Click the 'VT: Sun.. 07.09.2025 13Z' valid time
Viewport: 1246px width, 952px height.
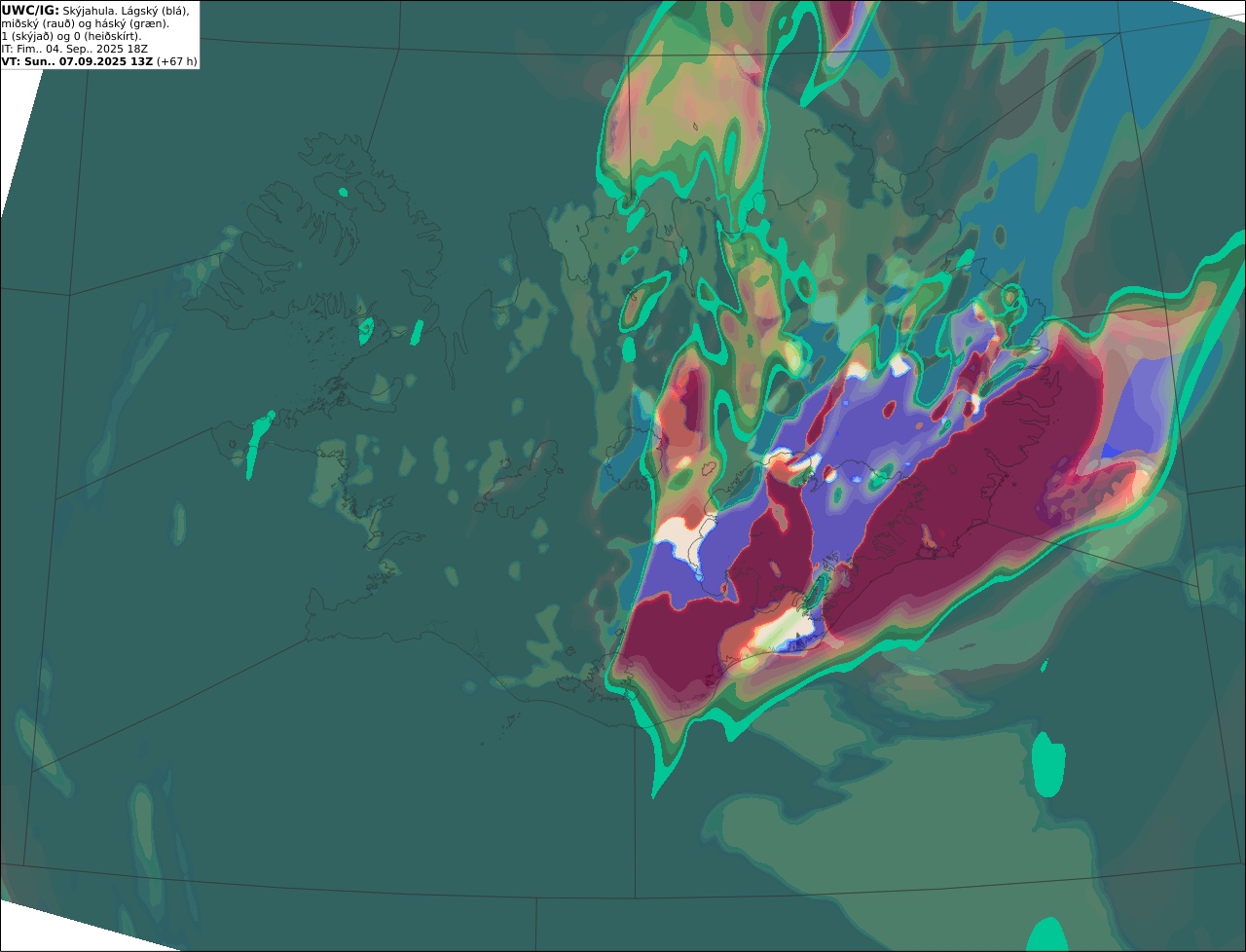click(77, 61)
